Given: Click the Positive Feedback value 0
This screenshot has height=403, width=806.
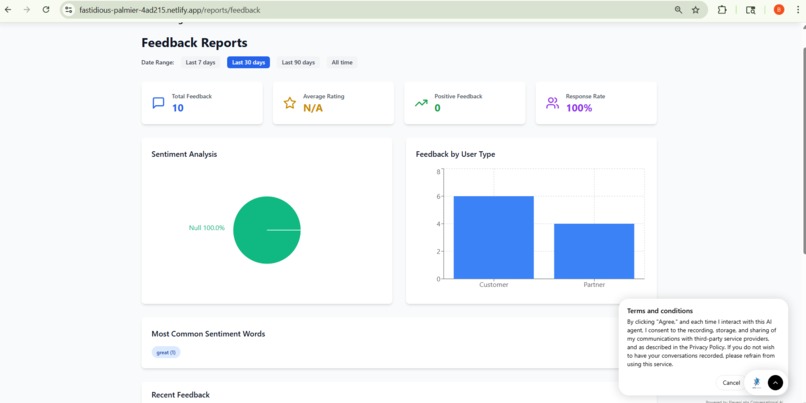Looking at the screenshot, I should (437, 108).
